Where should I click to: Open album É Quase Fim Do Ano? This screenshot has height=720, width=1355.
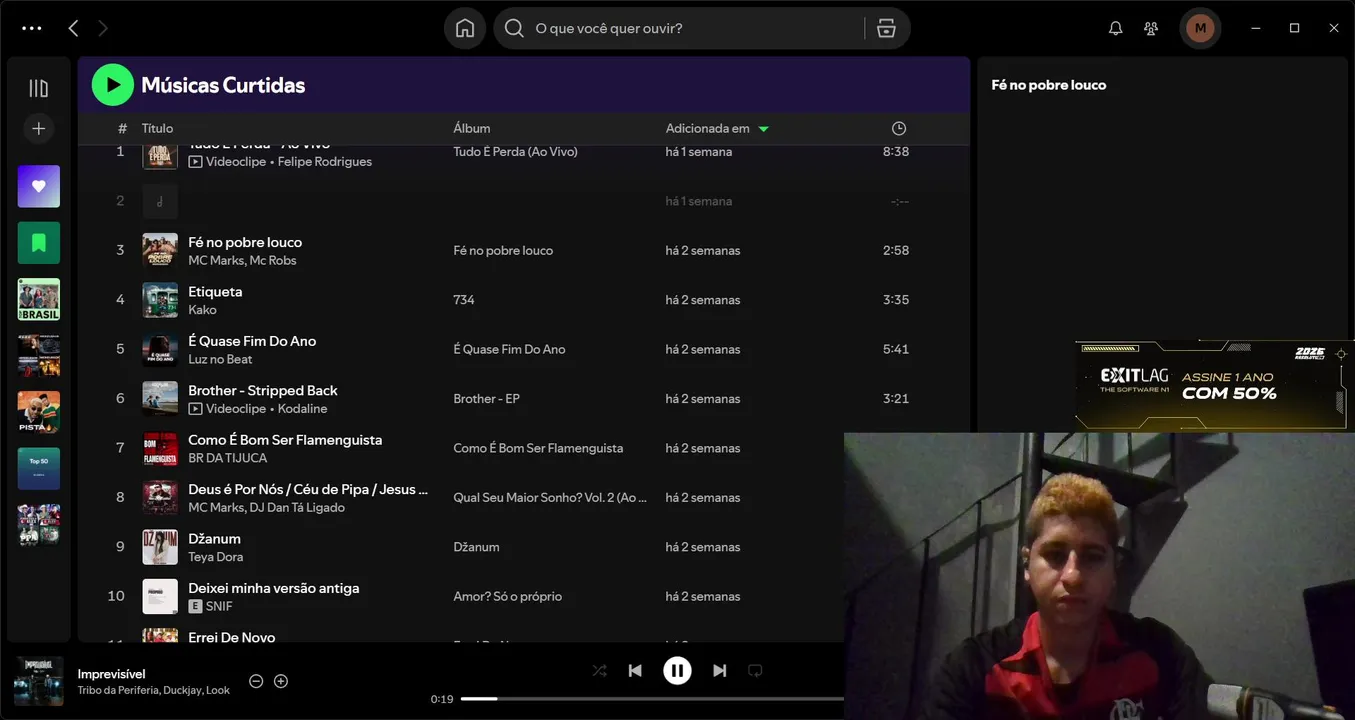click(509, 349)
